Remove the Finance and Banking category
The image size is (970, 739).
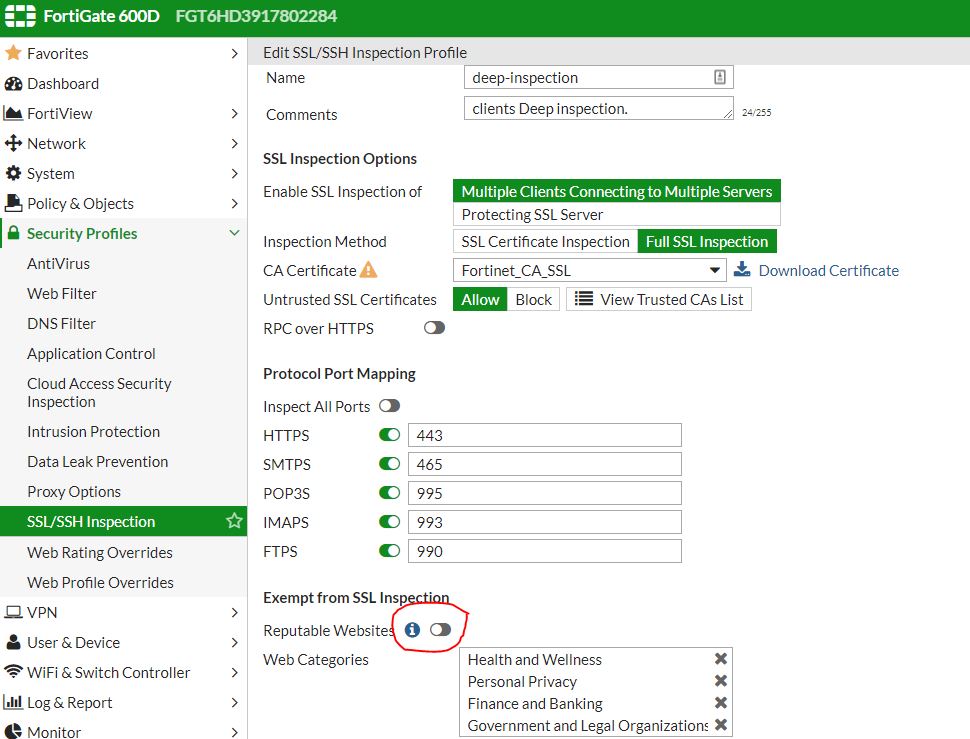(720, 703)
